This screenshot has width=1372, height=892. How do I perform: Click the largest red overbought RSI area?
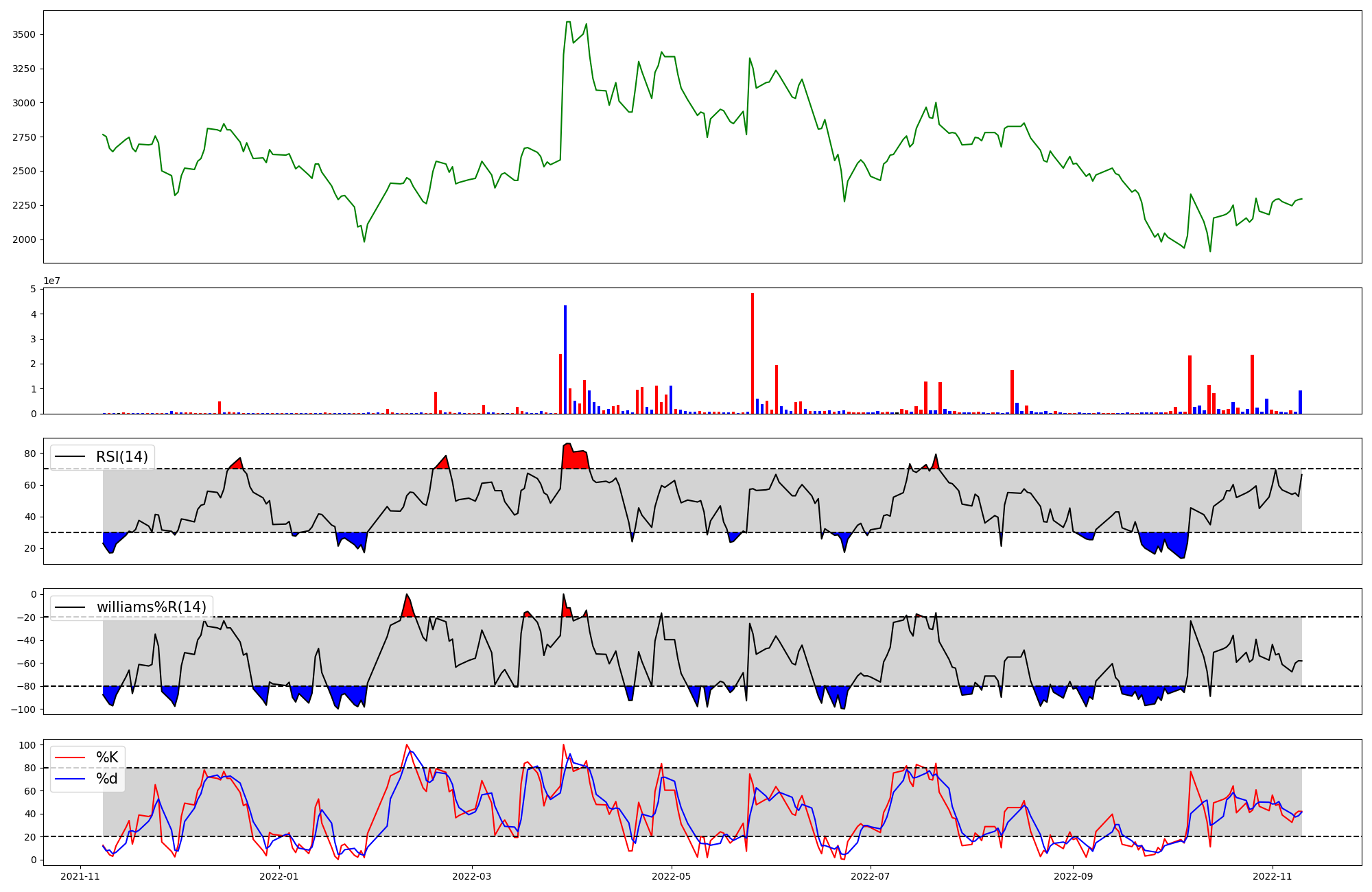click(x=575, y=458)
